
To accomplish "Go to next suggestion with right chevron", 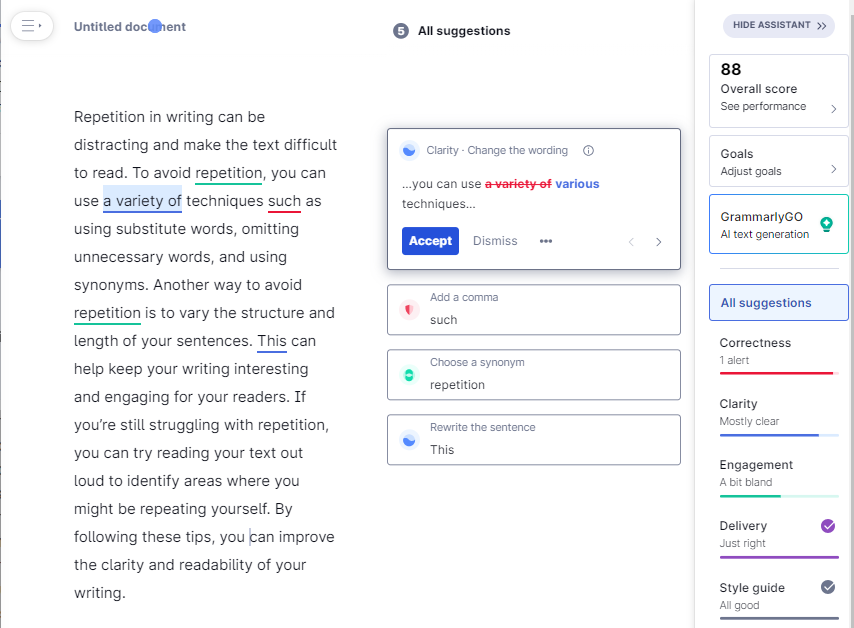I will [658, 242].
